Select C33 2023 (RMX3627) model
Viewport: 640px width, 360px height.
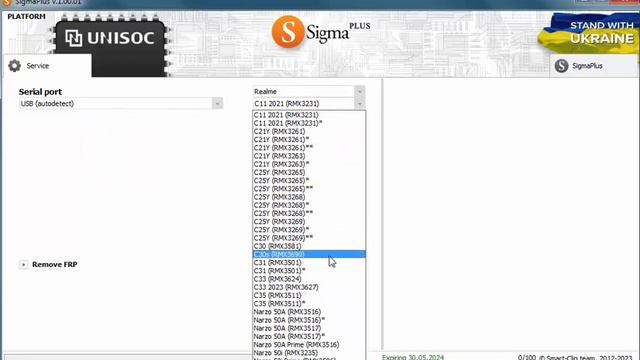point(309,287)
